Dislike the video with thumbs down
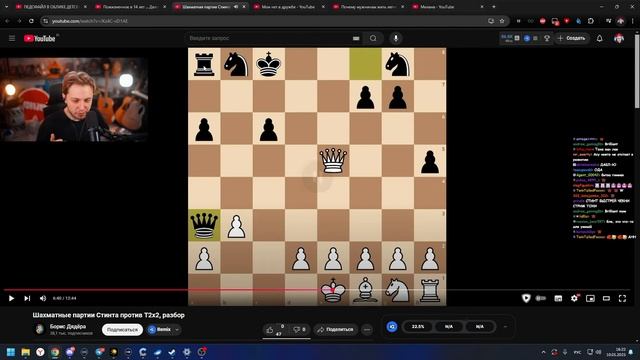 click(300, 329)
